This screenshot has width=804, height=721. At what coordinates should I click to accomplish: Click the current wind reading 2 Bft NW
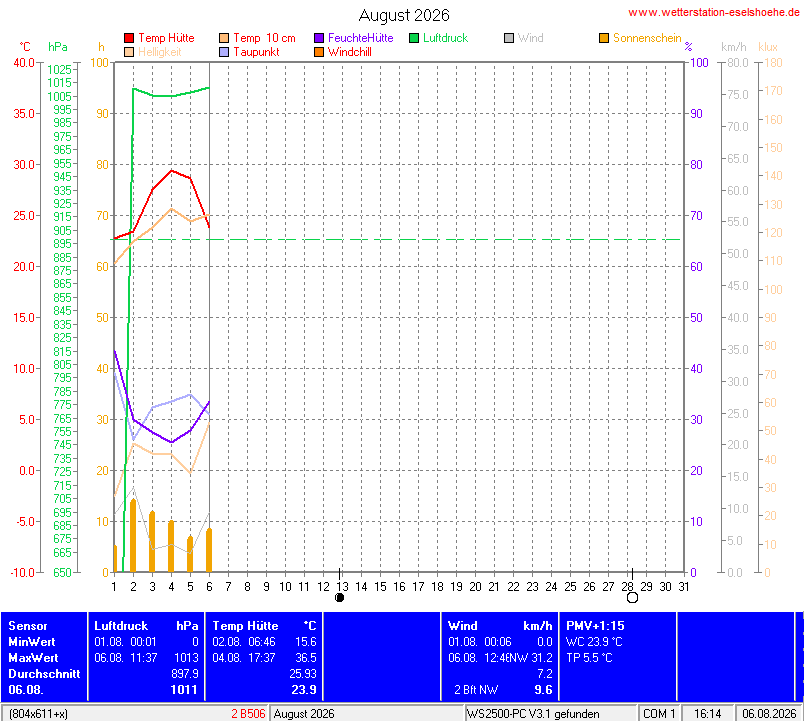(476, 690)
